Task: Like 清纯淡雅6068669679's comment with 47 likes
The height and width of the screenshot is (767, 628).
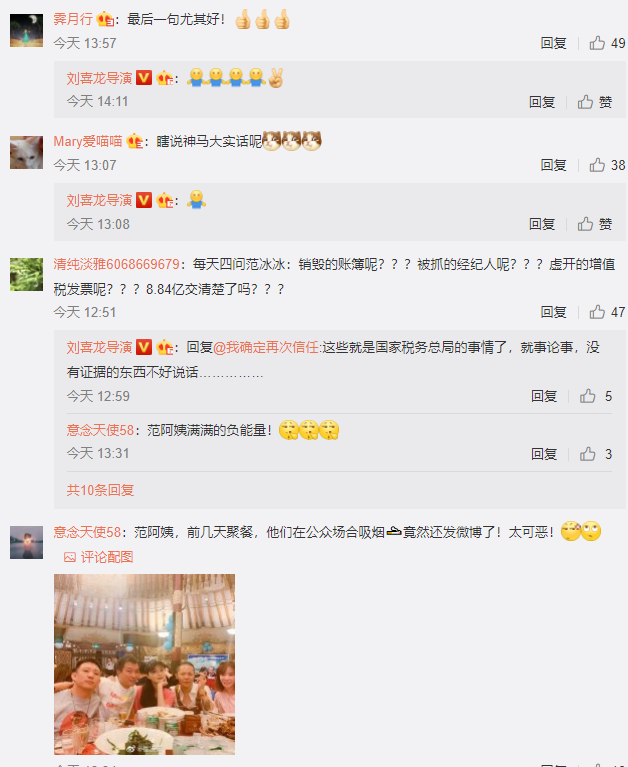Action: [607, 312]
